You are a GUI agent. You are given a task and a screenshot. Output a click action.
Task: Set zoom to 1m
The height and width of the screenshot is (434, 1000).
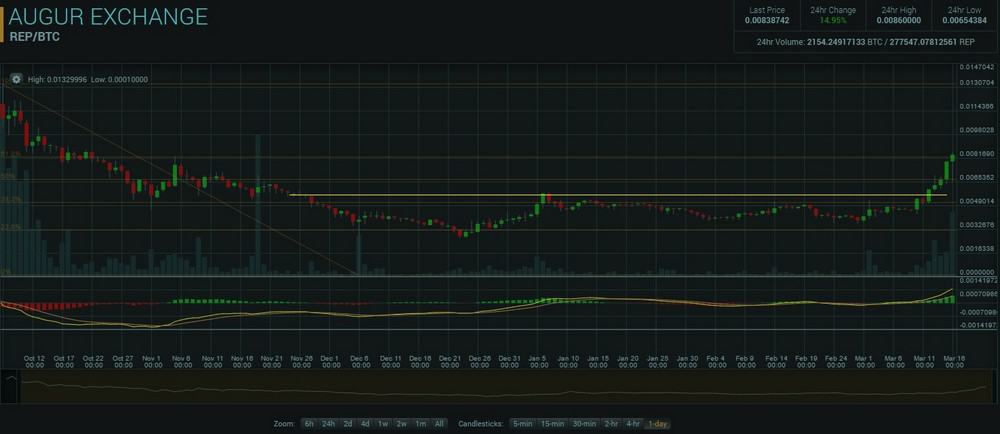420,423
